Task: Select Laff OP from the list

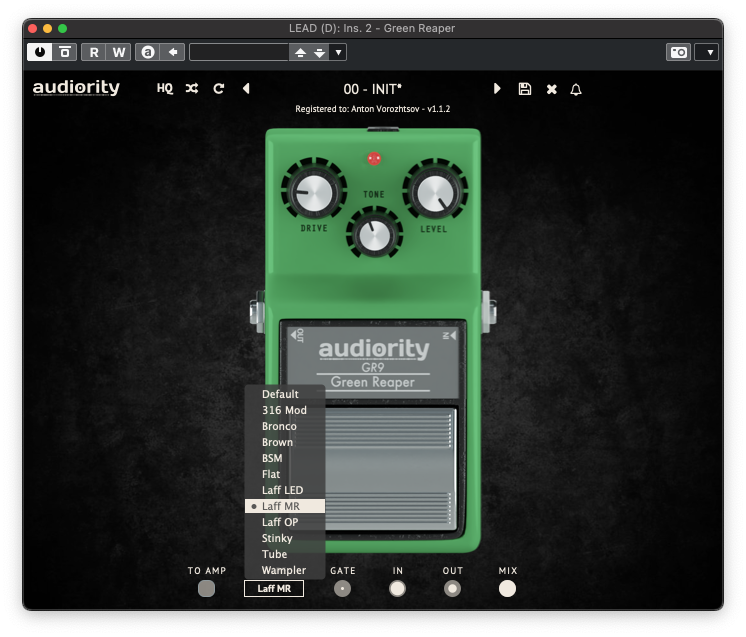Action: pos(285,522)
